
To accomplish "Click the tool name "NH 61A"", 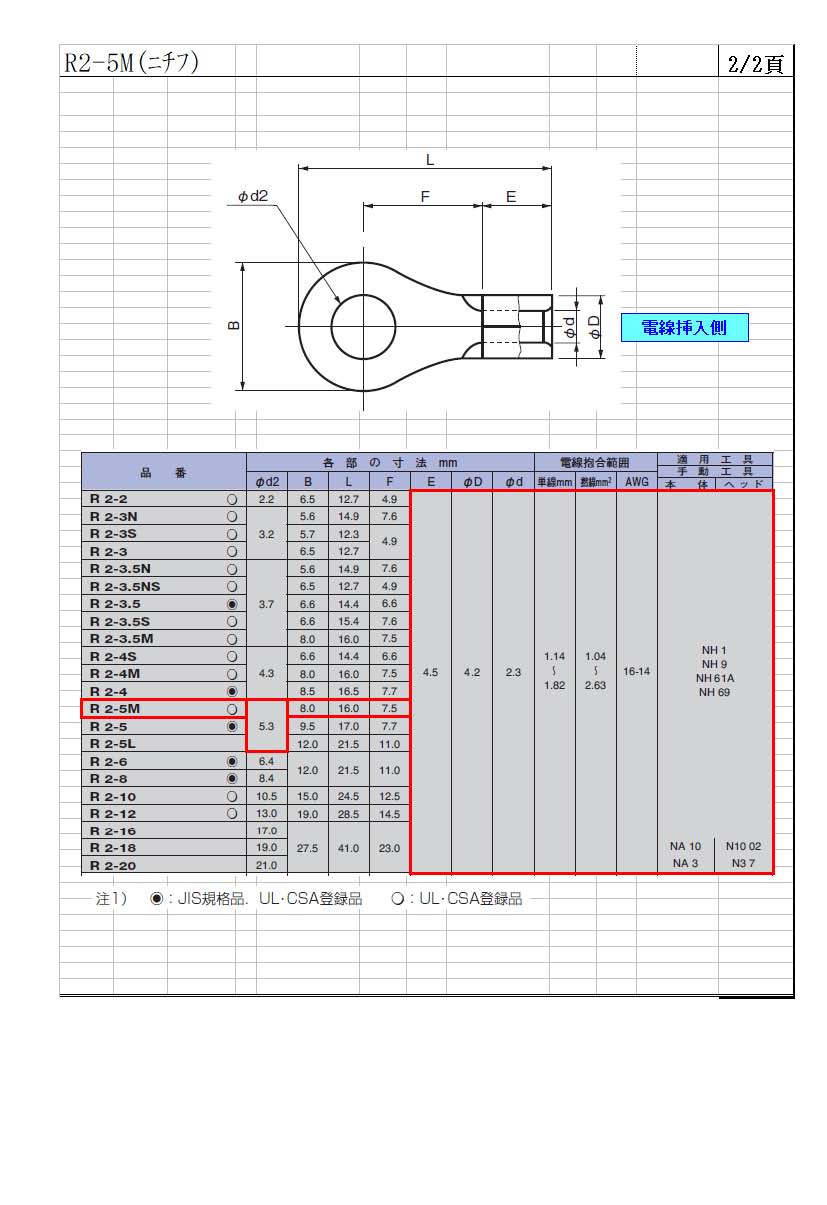I will [x=714, y=678].
